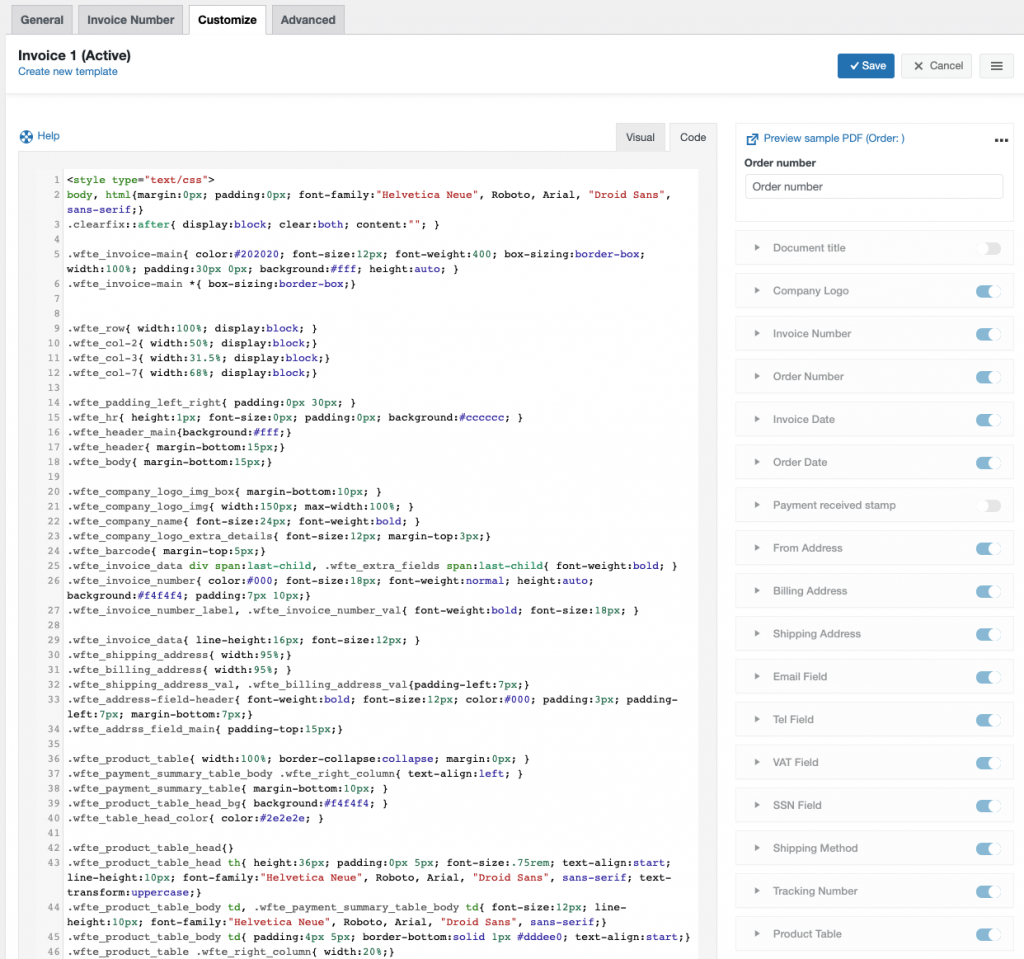Click line number 36 in the gutter

click(54, 759)
